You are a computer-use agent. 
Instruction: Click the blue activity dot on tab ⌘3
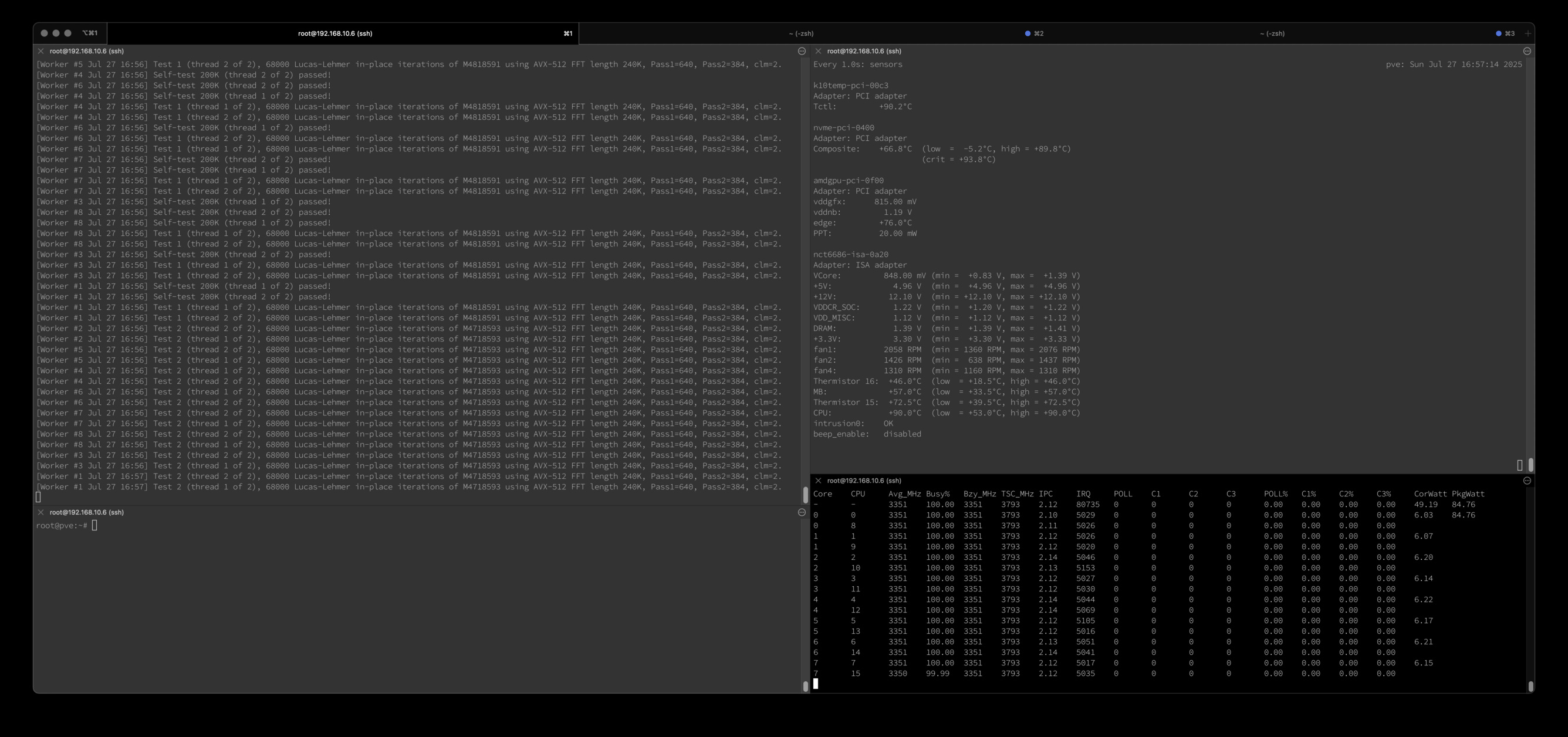coord(1499,33)
